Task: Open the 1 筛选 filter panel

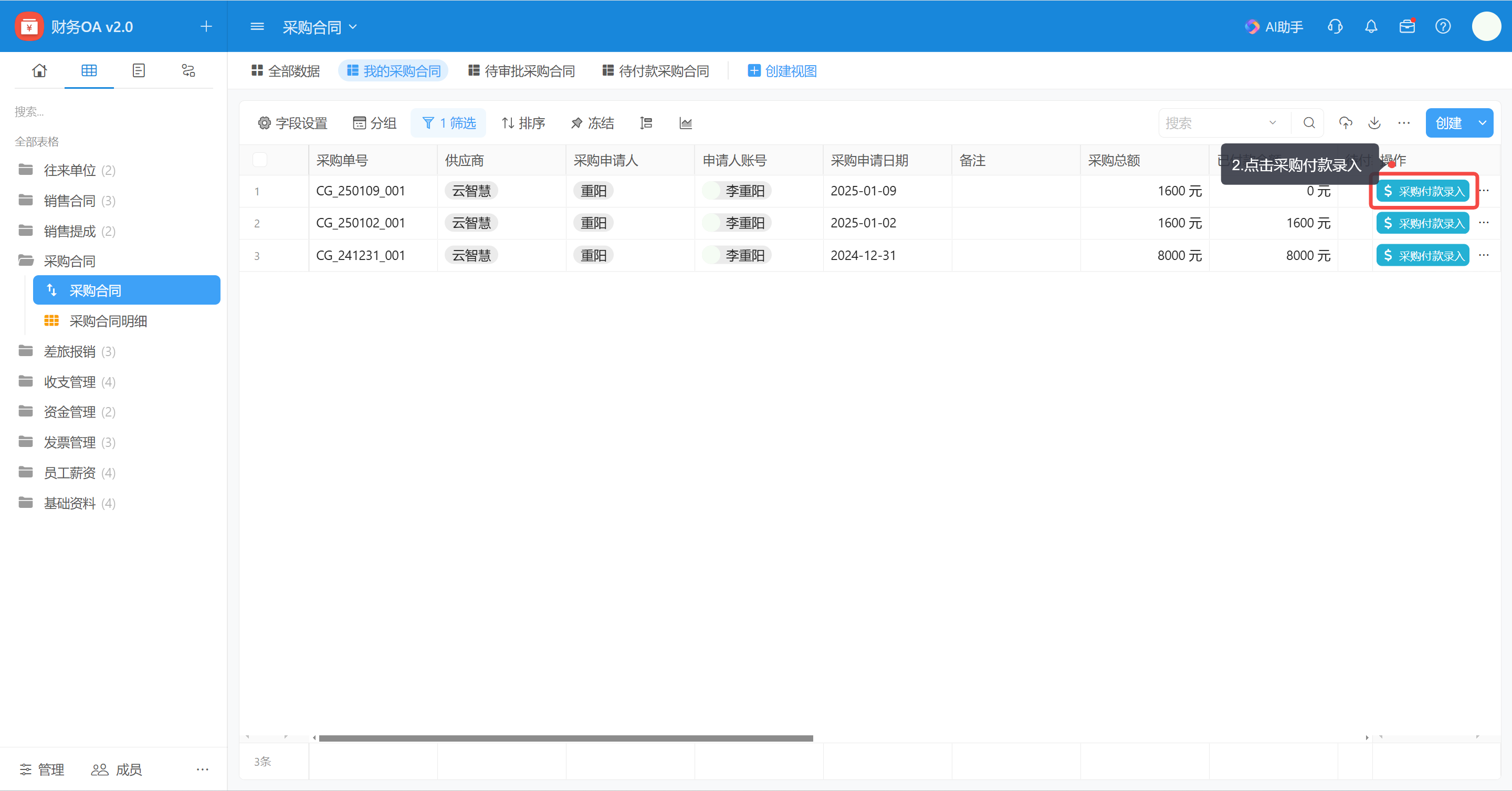Action: [x=448, y=123]
